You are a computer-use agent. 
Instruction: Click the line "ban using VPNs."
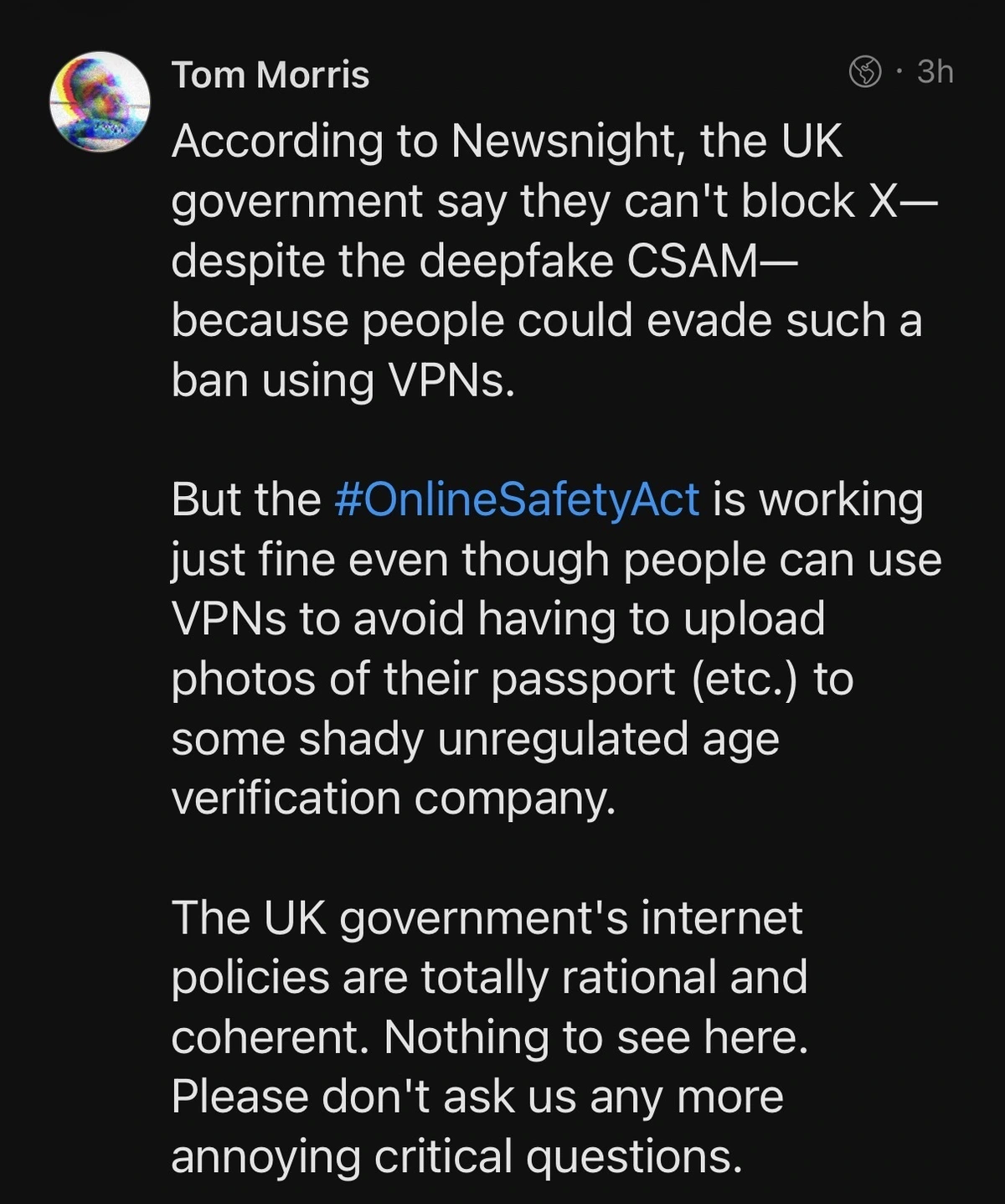coord(343,380)
